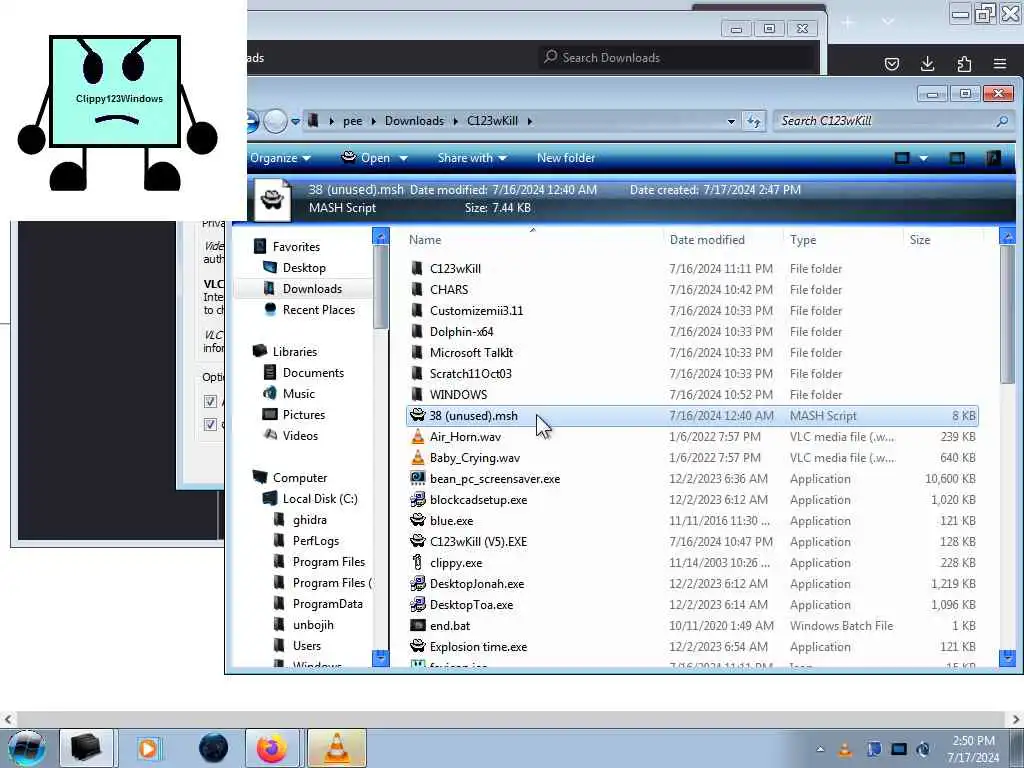Open the dropdown arrow next to Open
Screen dimensions: 1024x768
click(403, 159)
